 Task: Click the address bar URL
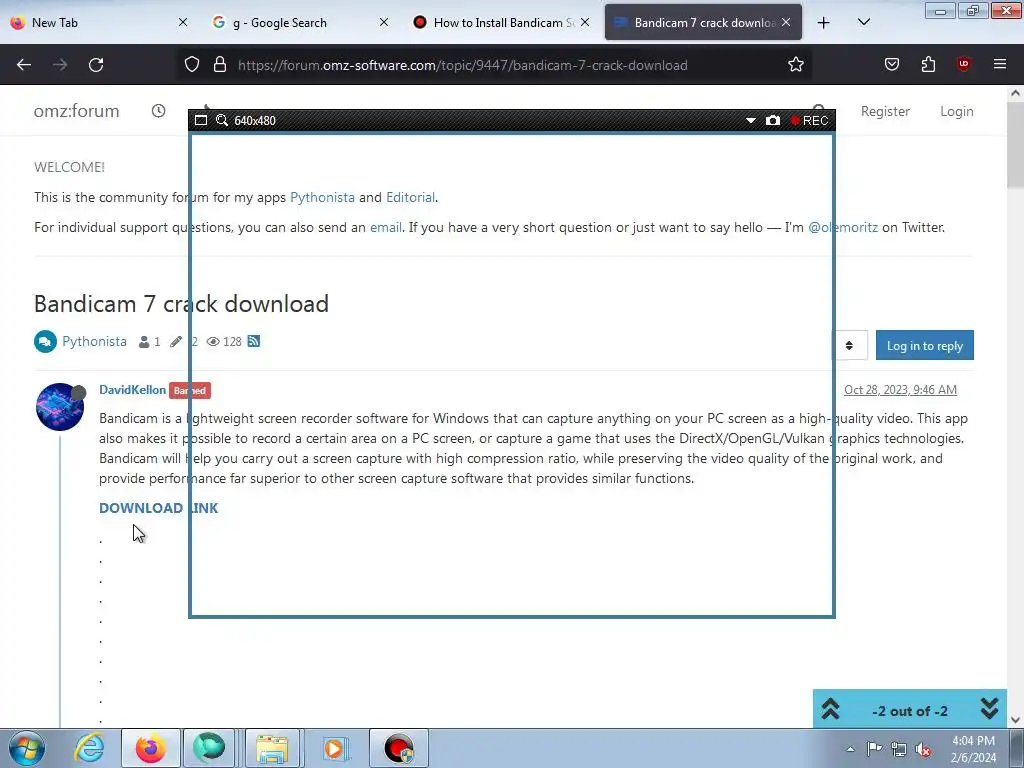coord(462,65)
